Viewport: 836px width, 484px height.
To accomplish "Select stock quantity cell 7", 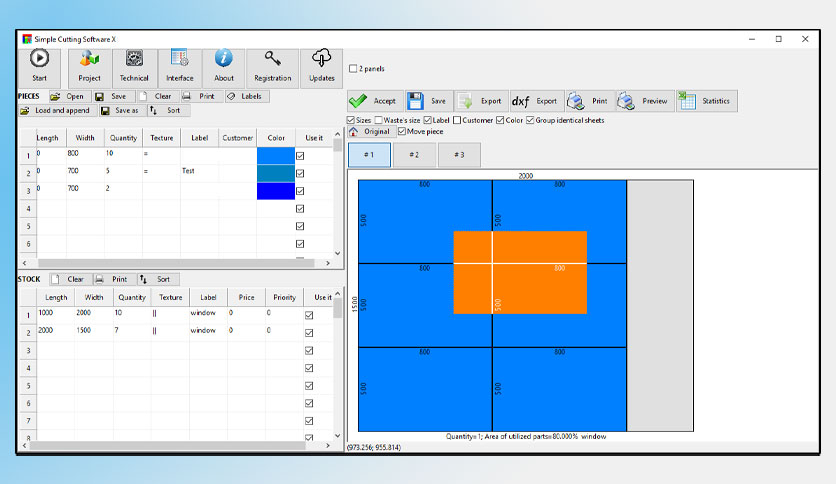I will 132,332.
